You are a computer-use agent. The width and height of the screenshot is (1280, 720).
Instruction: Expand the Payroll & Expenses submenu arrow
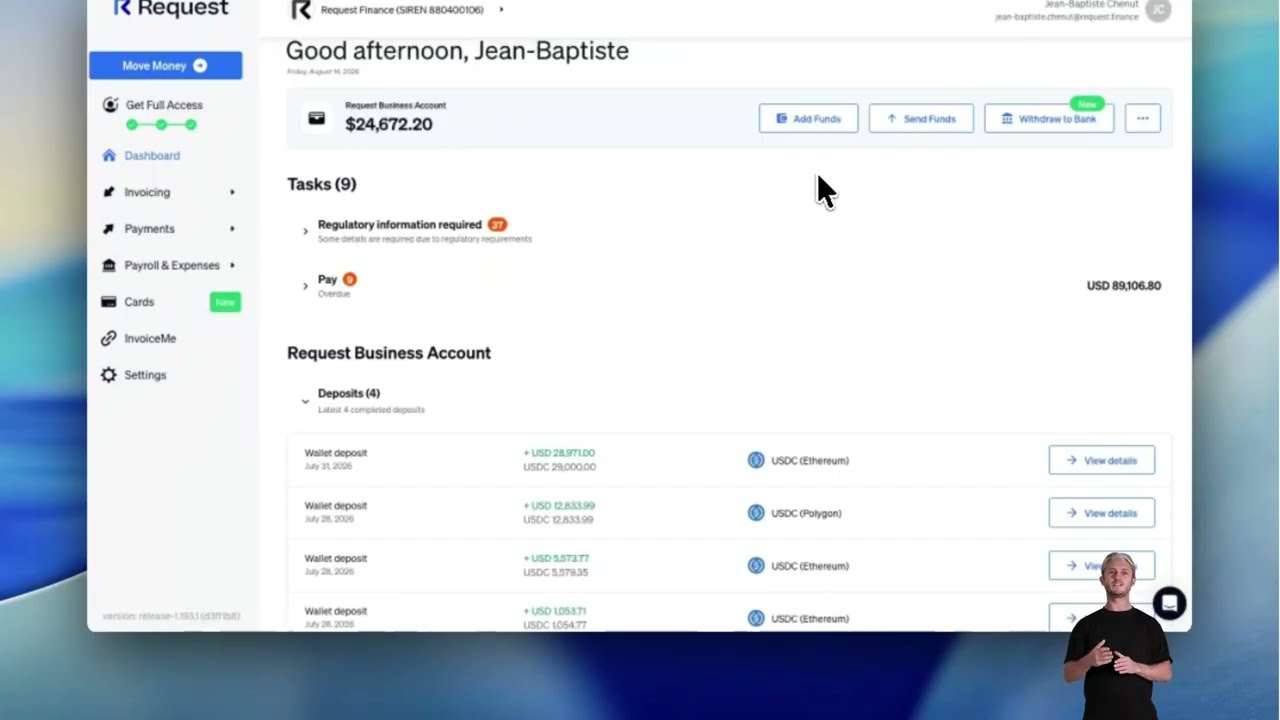[232, 265]
